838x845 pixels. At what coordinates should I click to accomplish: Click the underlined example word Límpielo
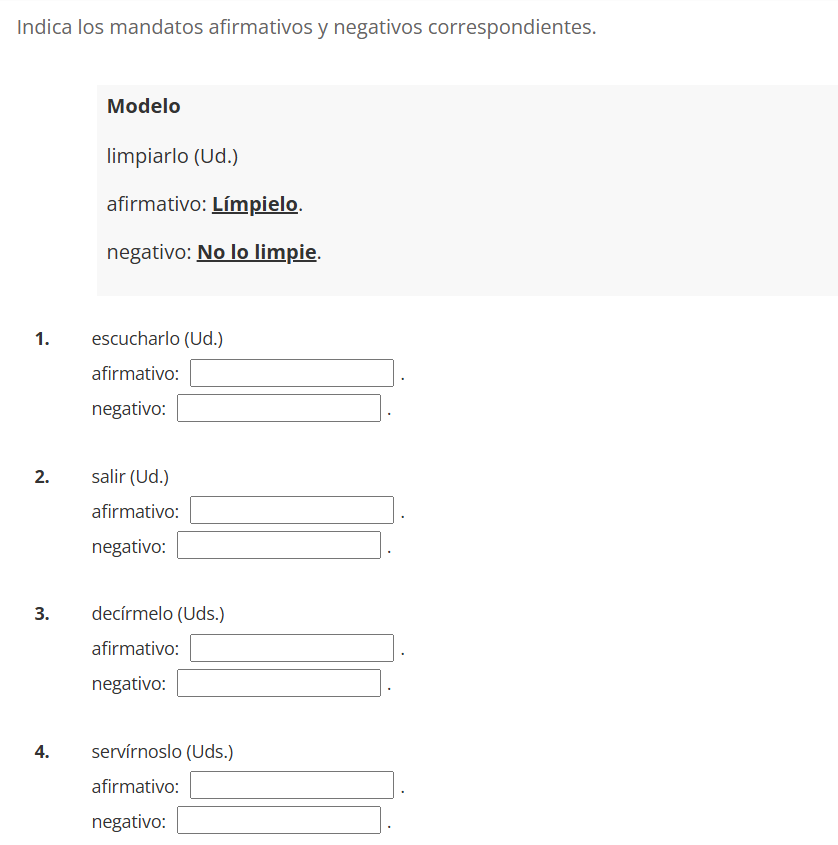pyautogui.click(x=255, y=203)
